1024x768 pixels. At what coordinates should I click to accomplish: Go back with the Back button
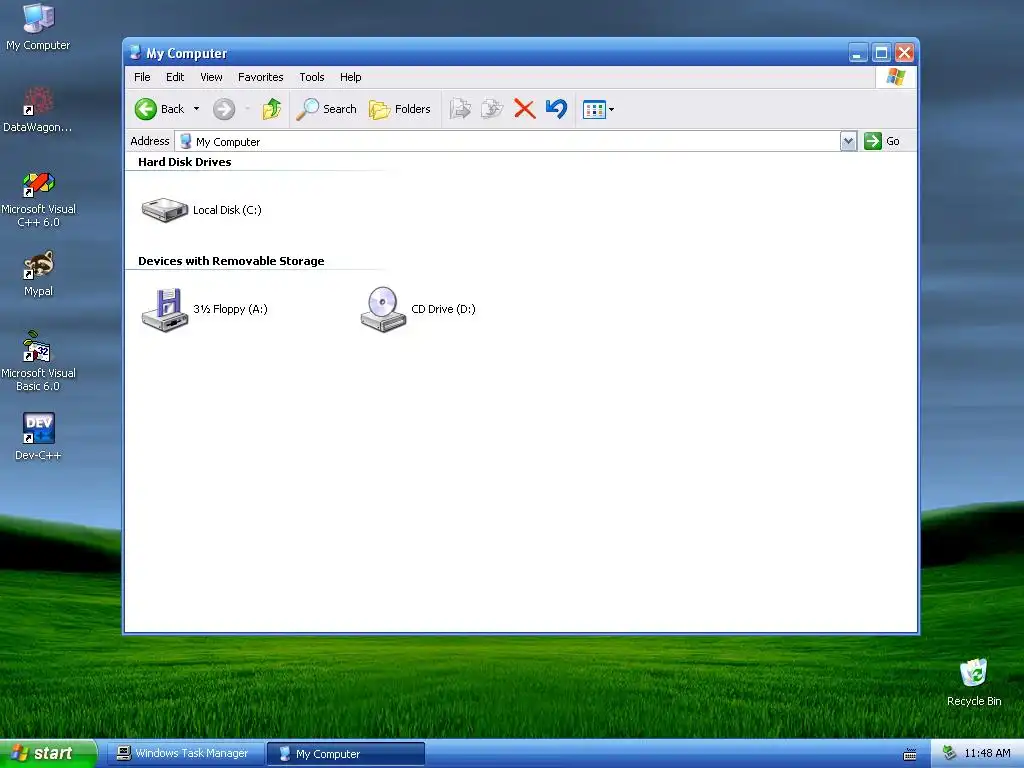click(x=159, y=109)
